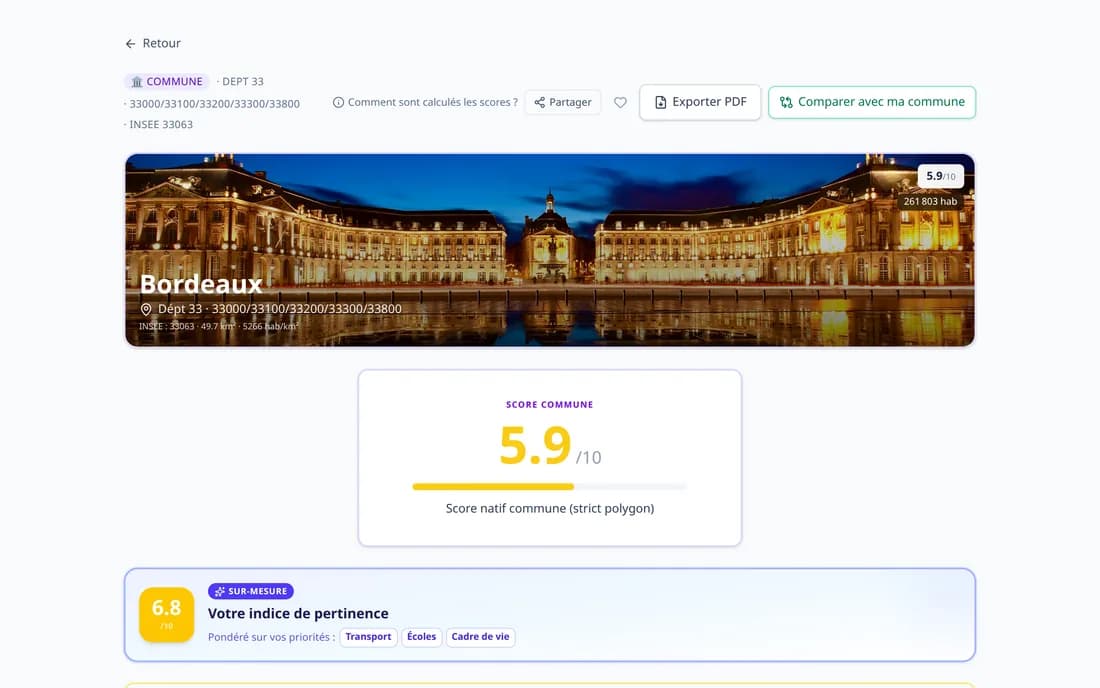The image size is (1100, 688).
Task: Click the Bordeaux title on the banner
Action: pos(201,284)
